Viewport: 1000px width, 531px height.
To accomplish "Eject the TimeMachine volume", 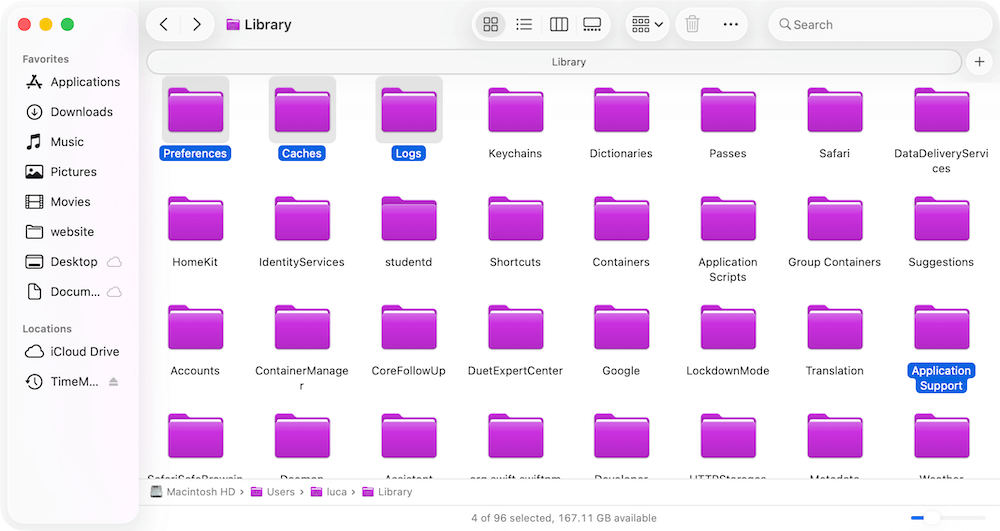I will click(114, 382).
